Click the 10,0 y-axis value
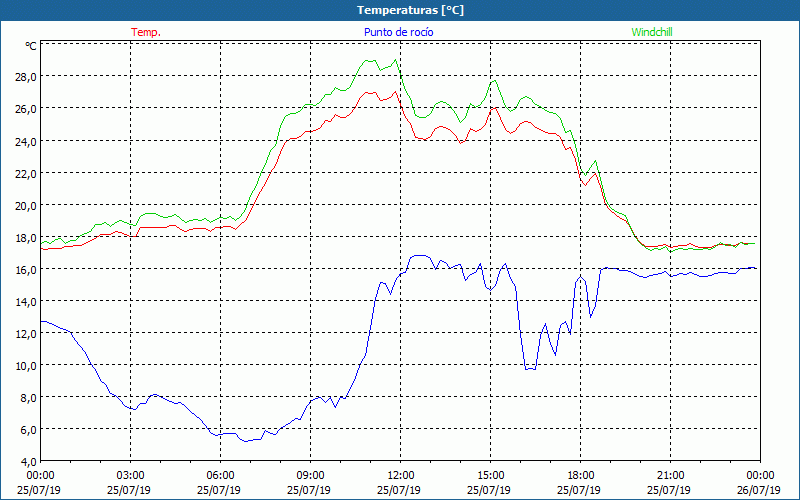 pos(27,365)
